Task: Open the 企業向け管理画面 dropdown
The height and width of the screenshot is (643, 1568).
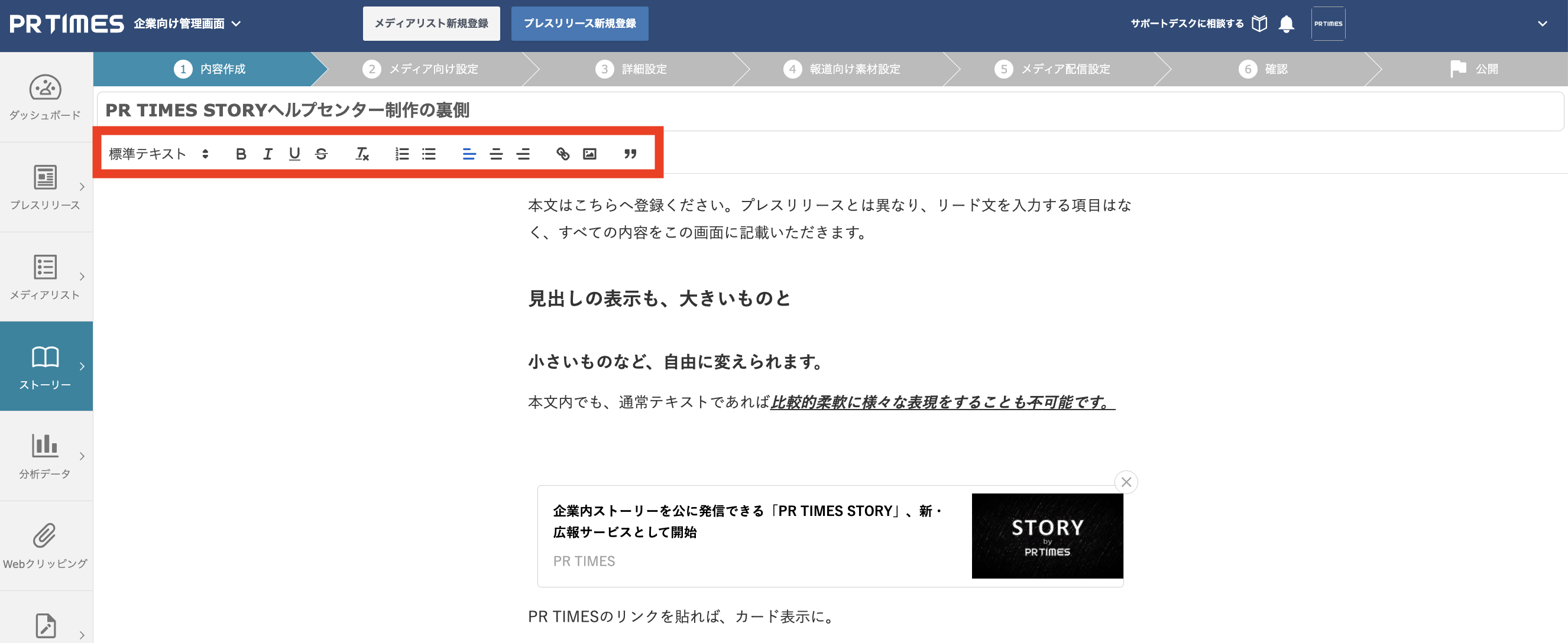Action: pyautogui.click(x=188, y=24)
